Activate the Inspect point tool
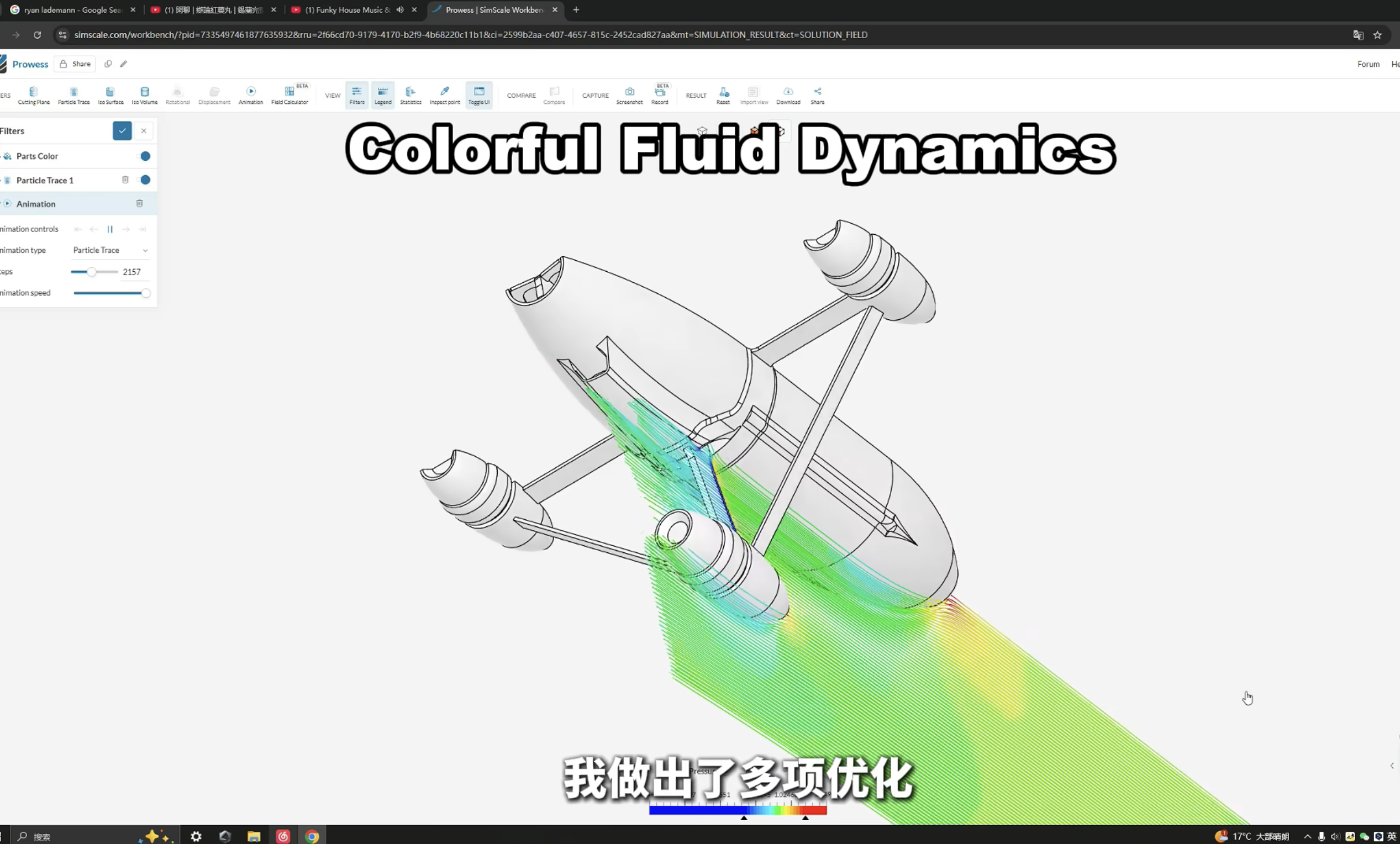The image size is (1400, 844). click(444, 95)
